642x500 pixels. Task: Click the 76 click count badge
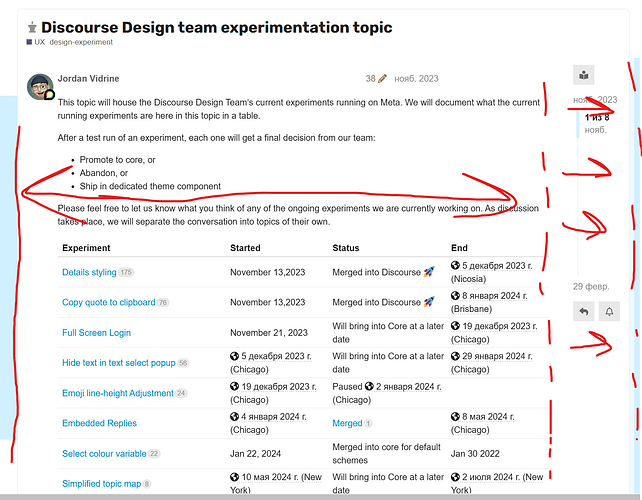coord(163,303)
